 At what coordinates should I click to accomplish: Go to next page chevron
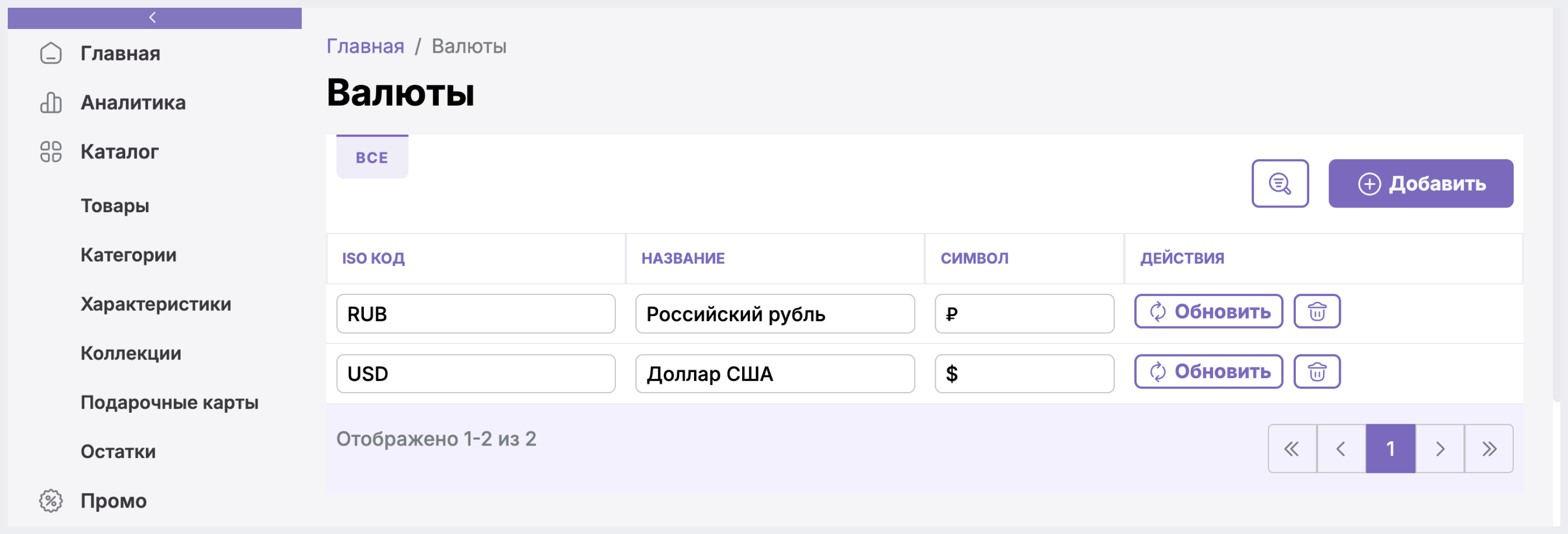click(1440, 449)
